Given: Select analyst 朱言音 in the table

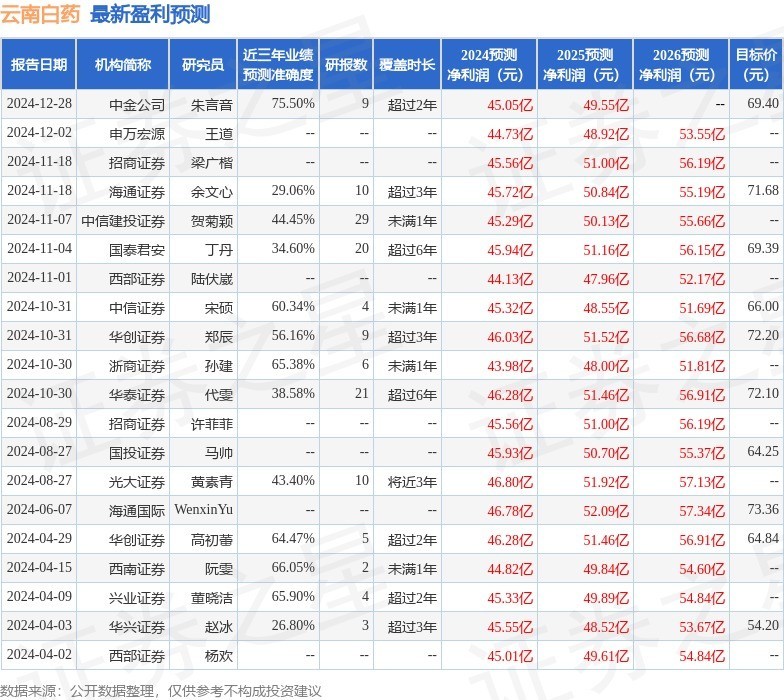Looking at the screenshot, I should point(212,104).
